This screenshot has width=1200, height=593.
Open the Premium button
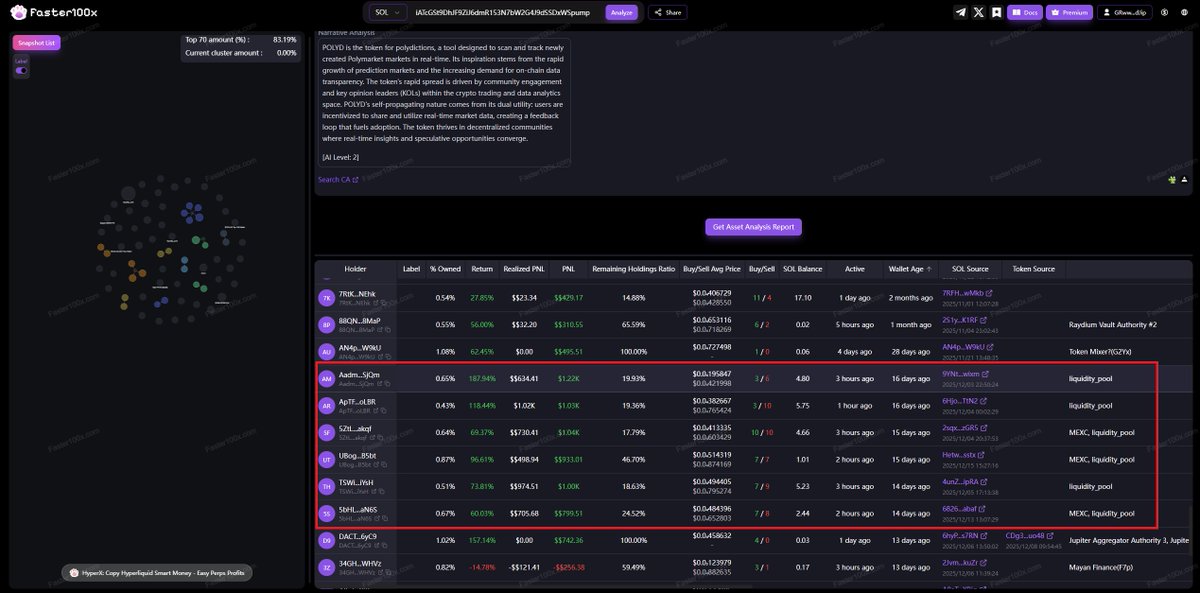(1069, 12)
